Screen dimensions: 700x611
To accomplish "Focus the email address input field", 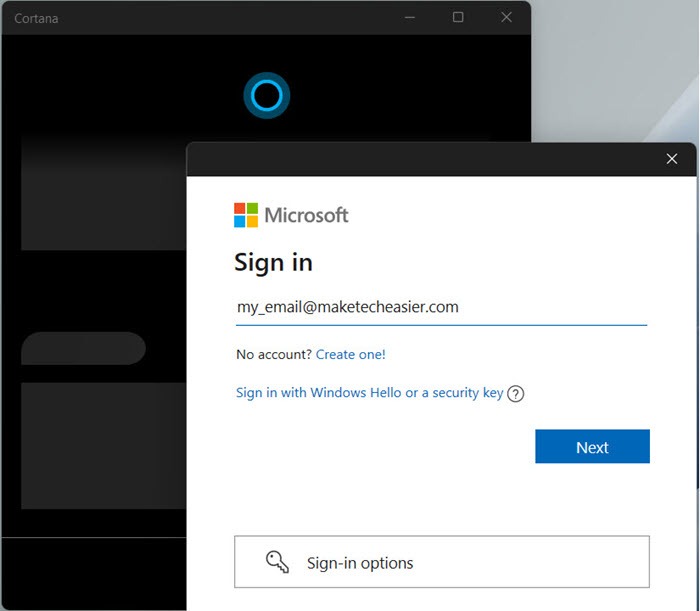I will tap(441, 308).
